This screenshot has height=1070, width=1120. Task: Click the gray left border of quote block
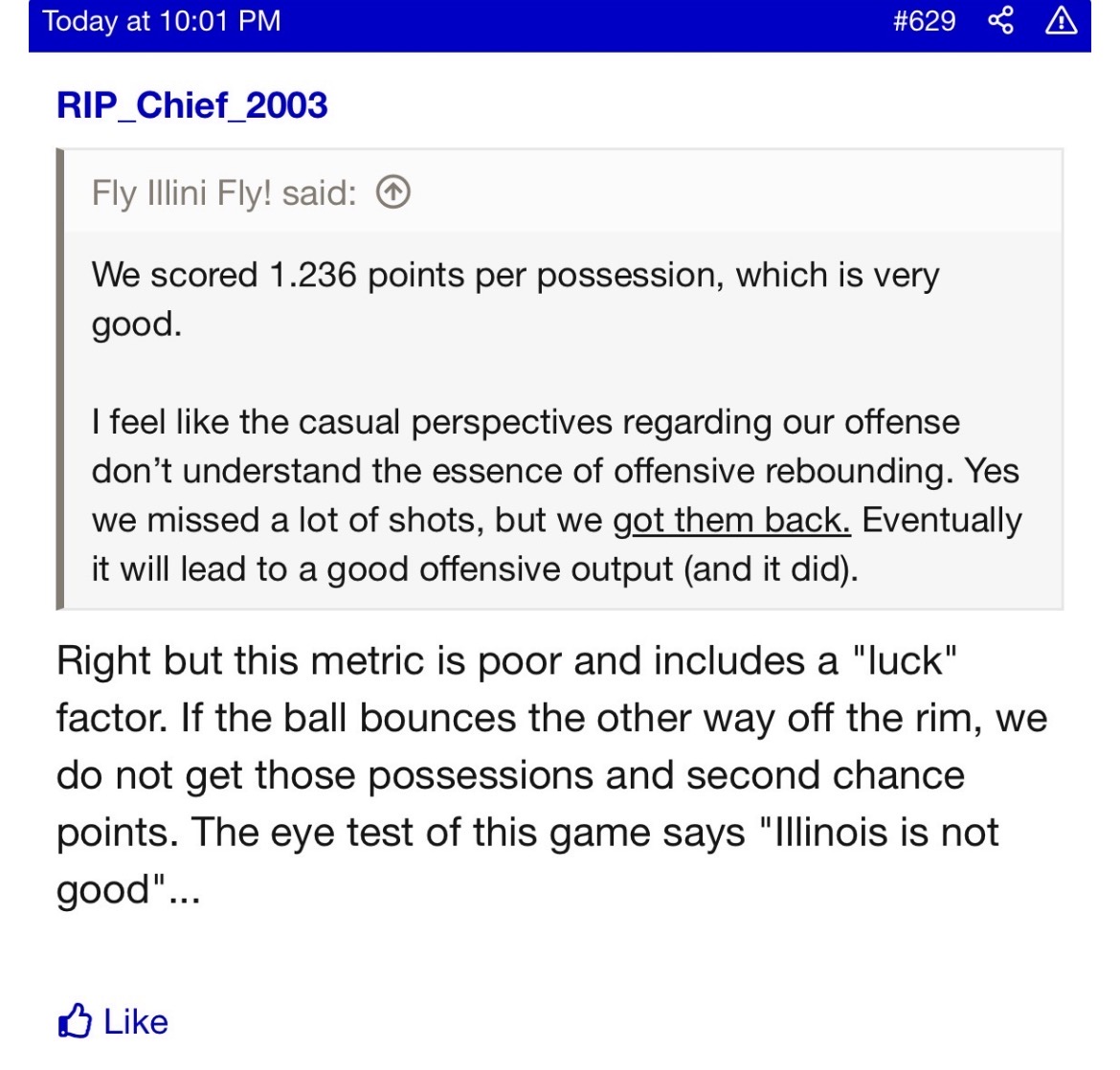tap(60, 379)
